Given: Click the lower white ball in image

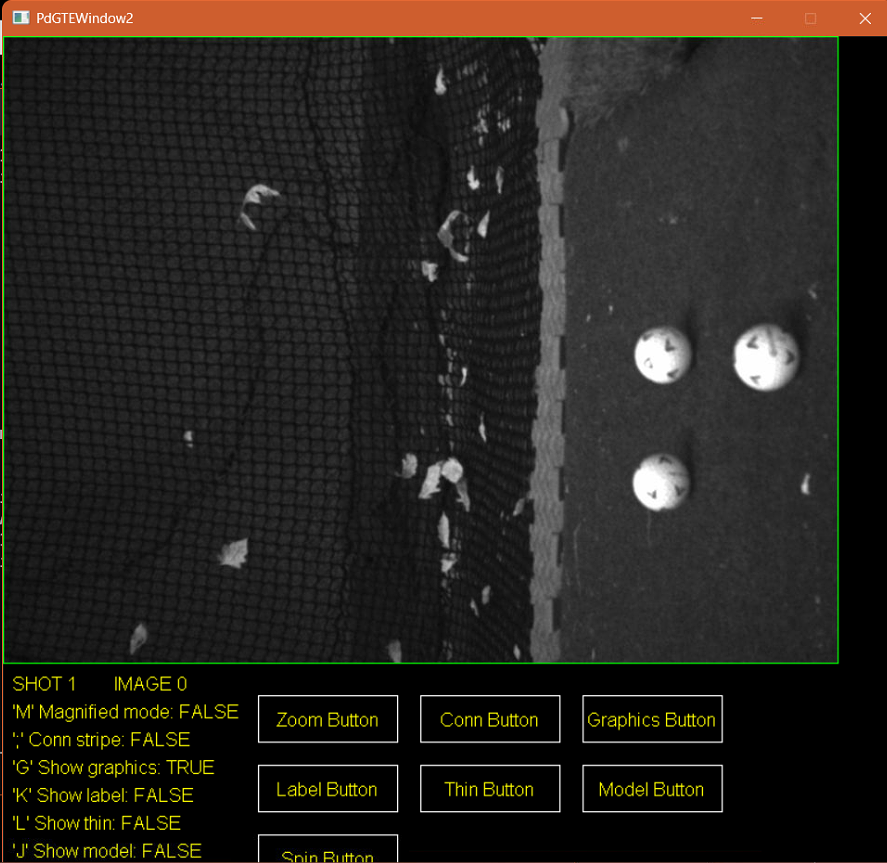Looking at the screenshot, I should 661,482.
